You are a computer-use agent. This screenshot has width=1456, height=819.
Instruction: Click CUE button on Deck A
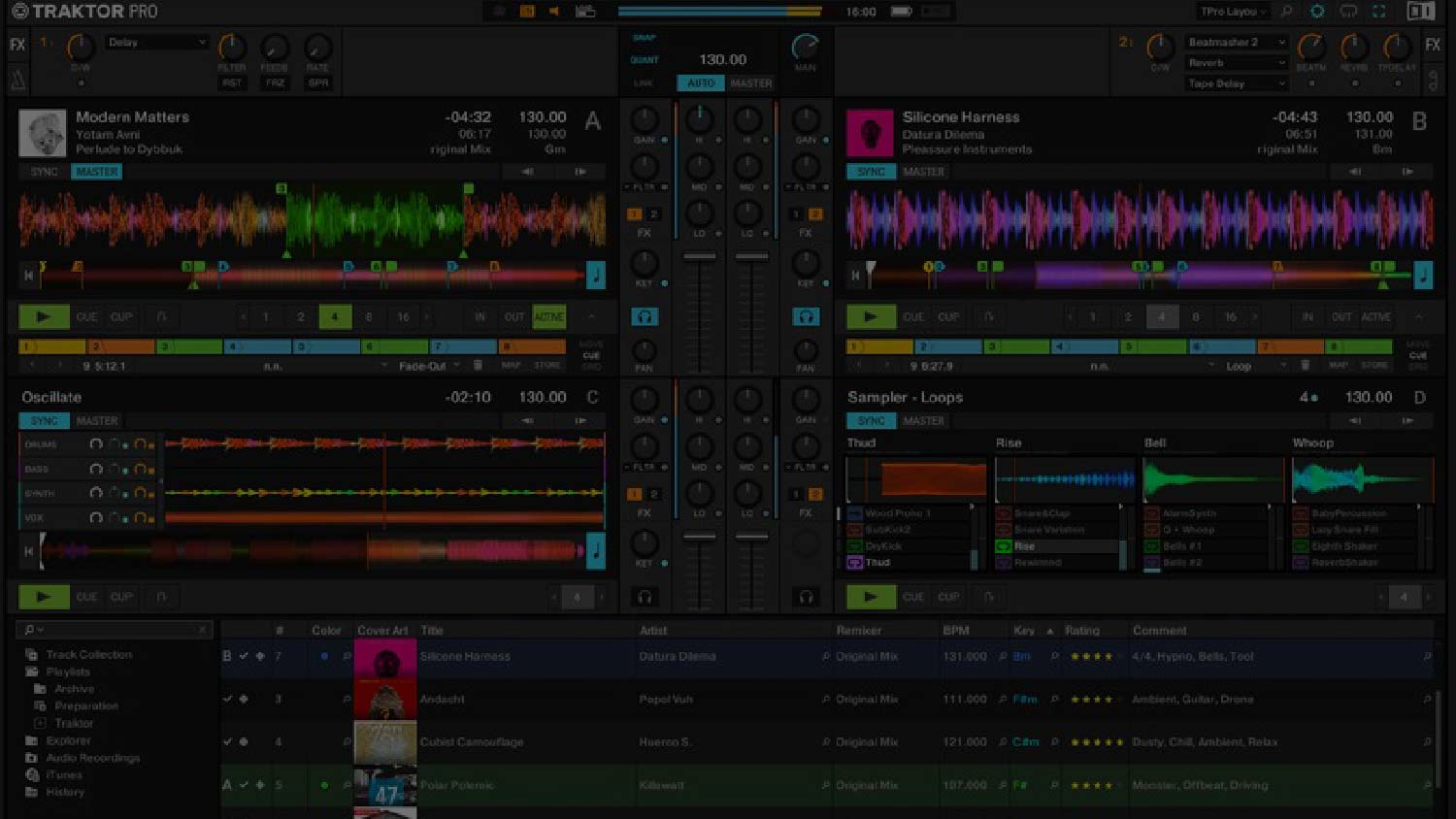[87, 317]
